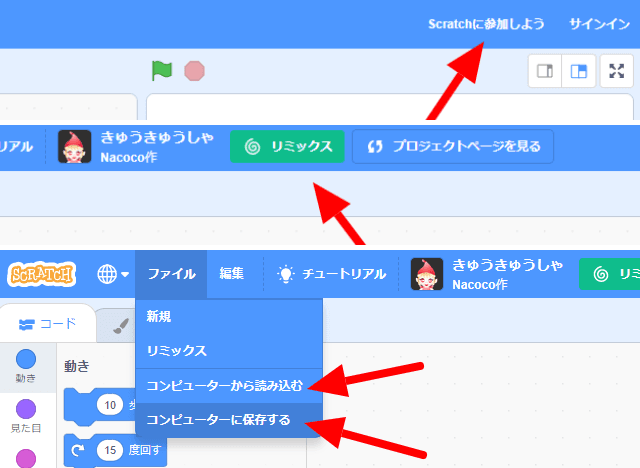Select リミックス from the file dropdown menu
This screenshot has height=468, width=640.
pos(229,351)
